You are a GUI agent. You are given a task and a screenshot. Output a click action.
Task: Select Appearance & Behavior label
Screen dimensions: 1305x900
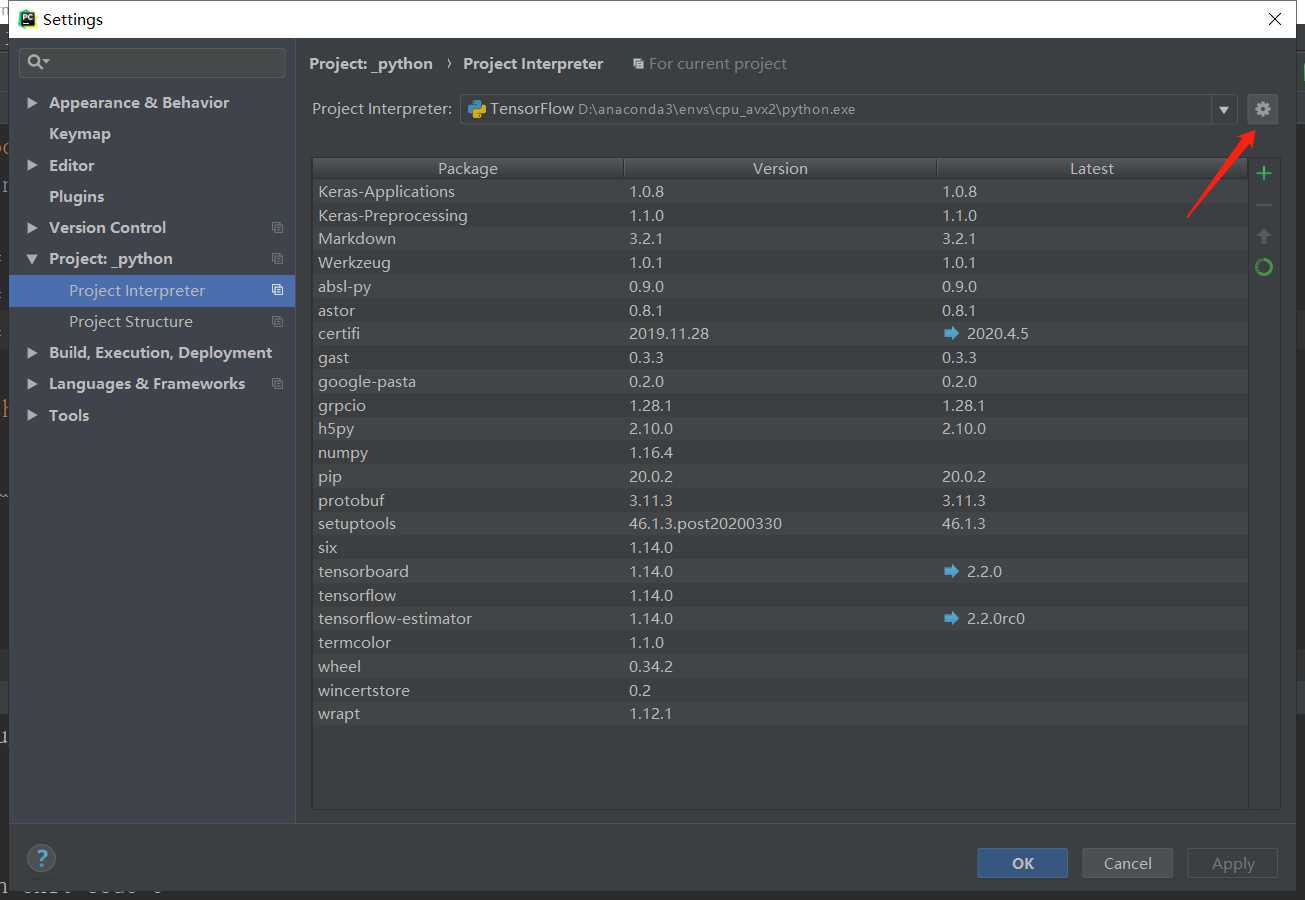click(139, 103)
